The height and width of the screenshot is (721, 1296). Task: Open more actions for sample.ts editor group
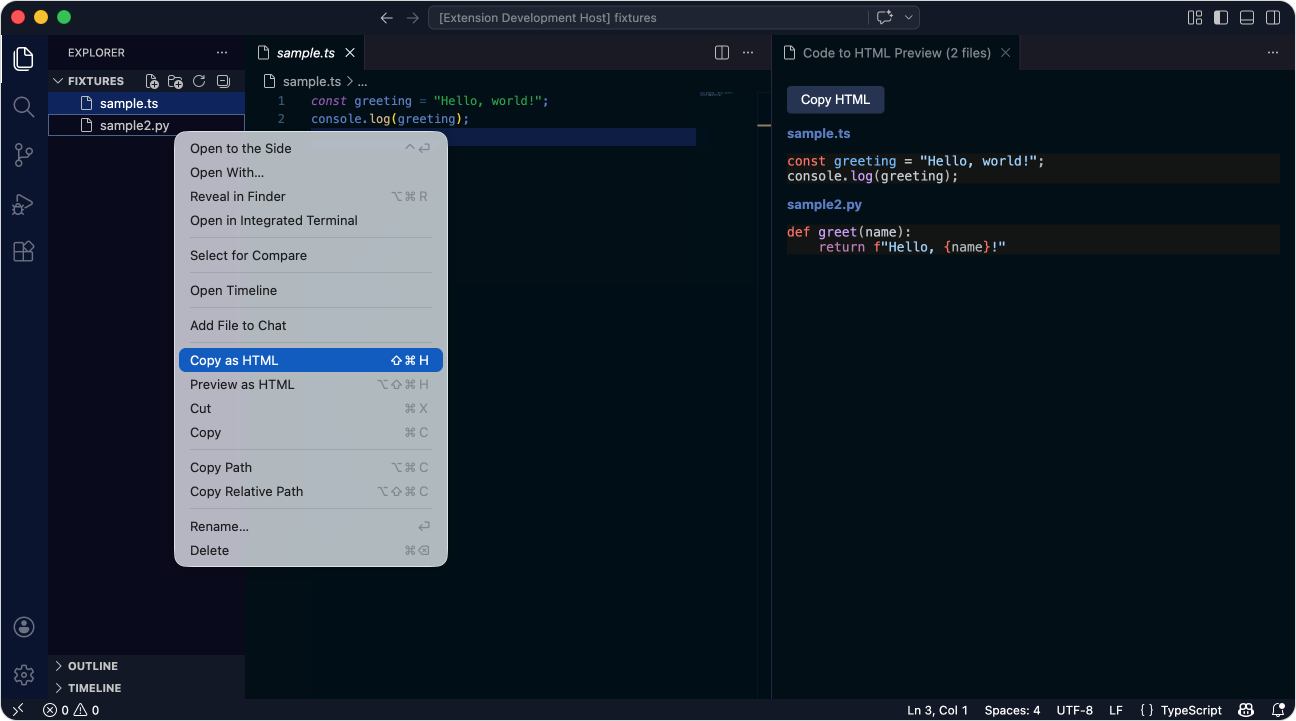(x=746, y=53)
